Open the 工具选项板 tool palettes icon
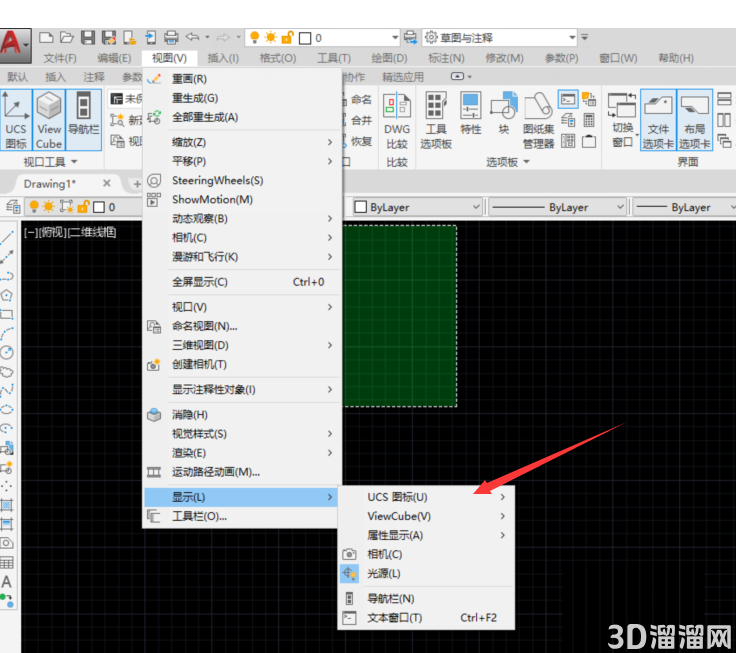Viewport: 736px width, 653px height. (x=436, y=121)
